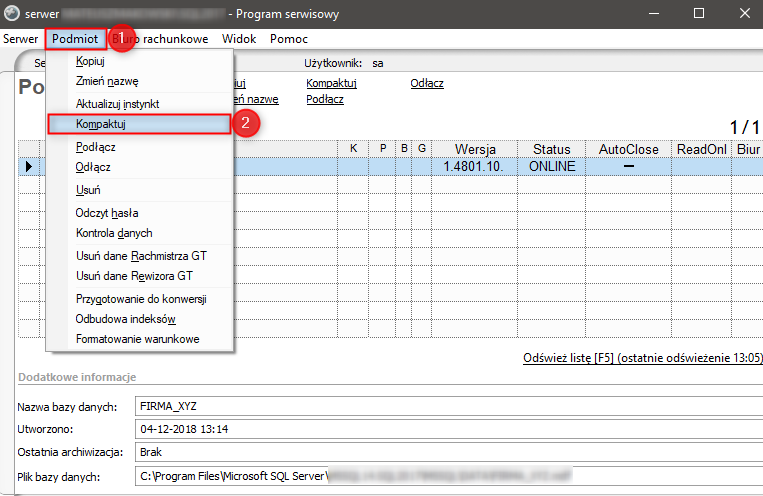
Task: Select Aktualizuj instynkt menu entry
Action: (x=140, y=104)
